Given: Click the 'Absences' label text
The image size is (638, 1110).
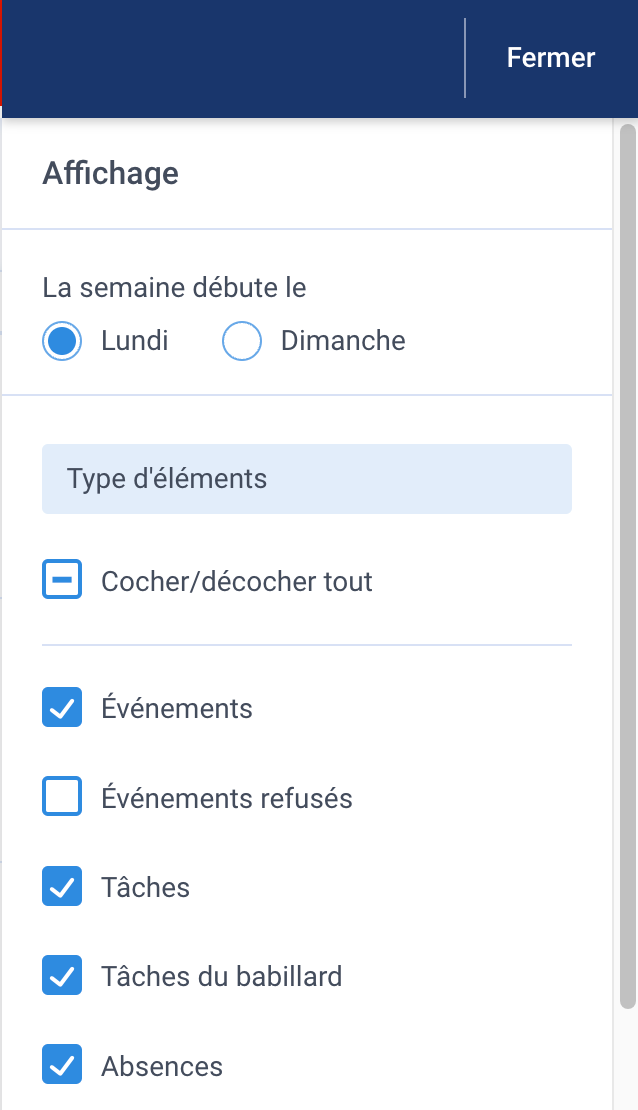Looking at the screenshot, I should pos(161,1066).
